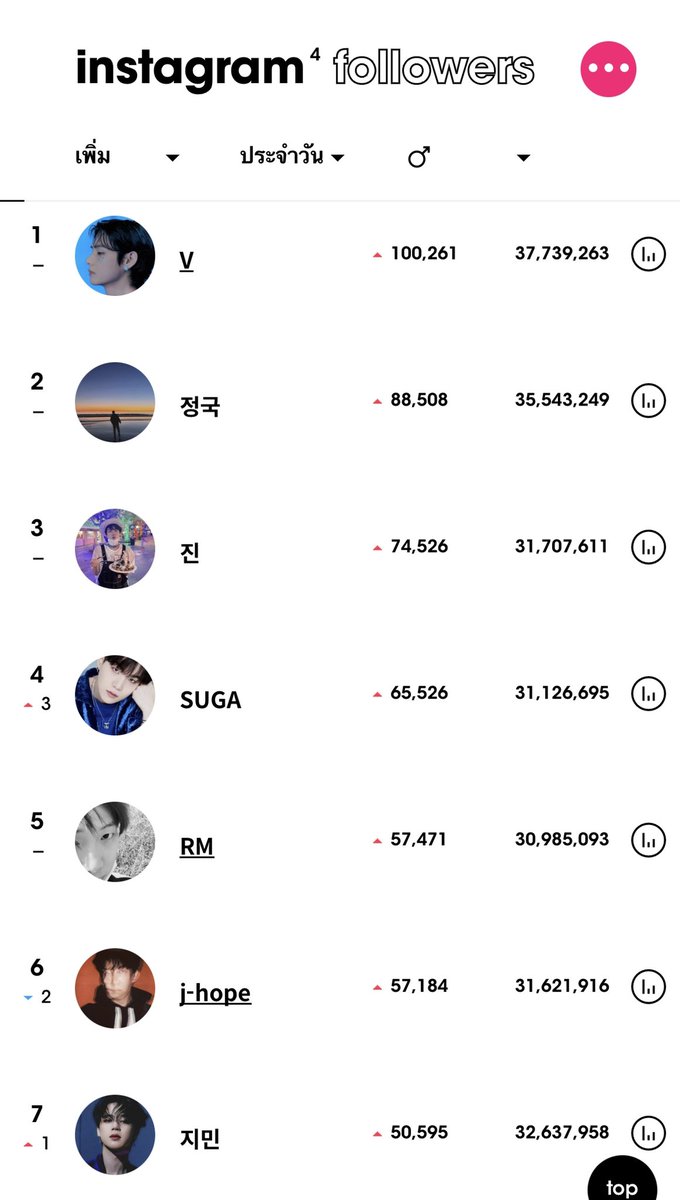Open the pink three-dots menu button
Screen dimensions: 680x1200
point(608,68)
